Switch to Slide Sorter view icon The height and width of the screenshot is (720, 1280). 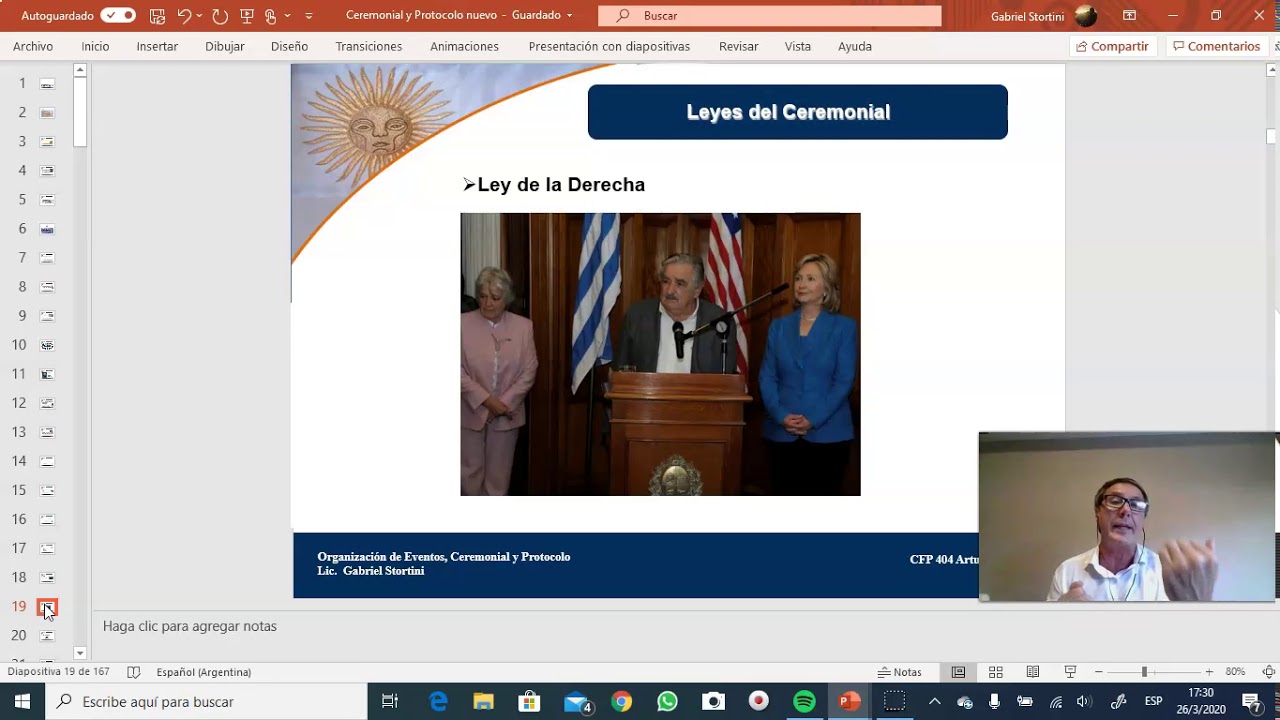pos(995,672)
